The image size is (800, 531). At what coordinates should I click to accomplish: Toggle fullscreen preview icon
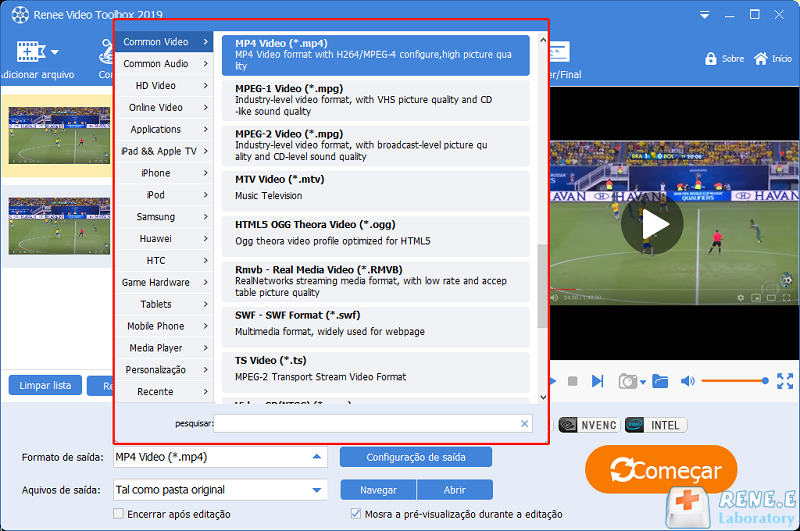point(785,381)
